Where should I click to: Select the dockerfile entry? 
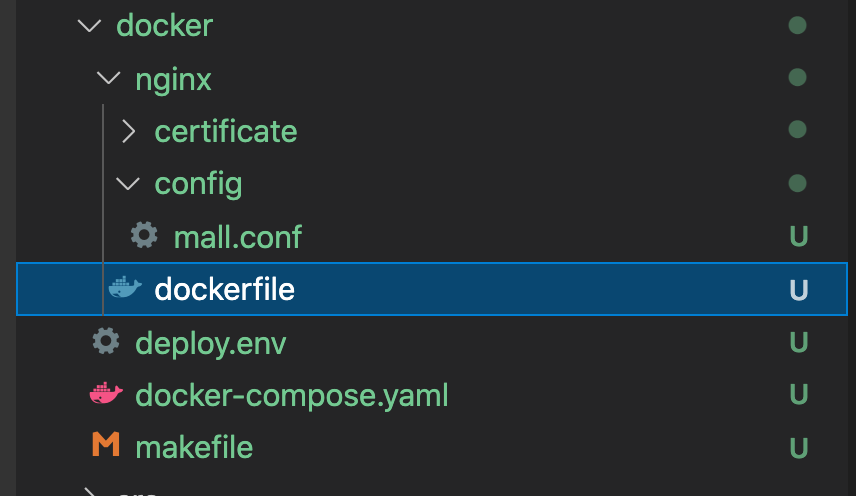click(x=224, y=290)
